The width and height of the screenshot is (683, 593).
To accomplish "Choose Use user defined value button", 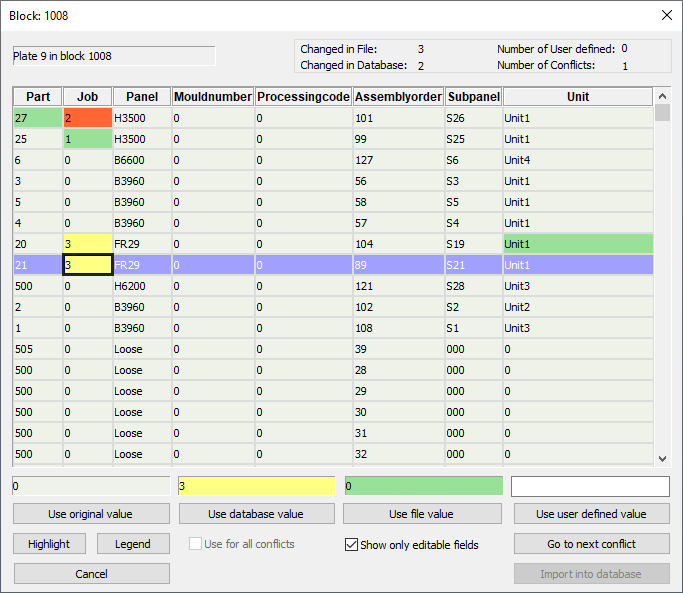I will (x=591, y=514).
